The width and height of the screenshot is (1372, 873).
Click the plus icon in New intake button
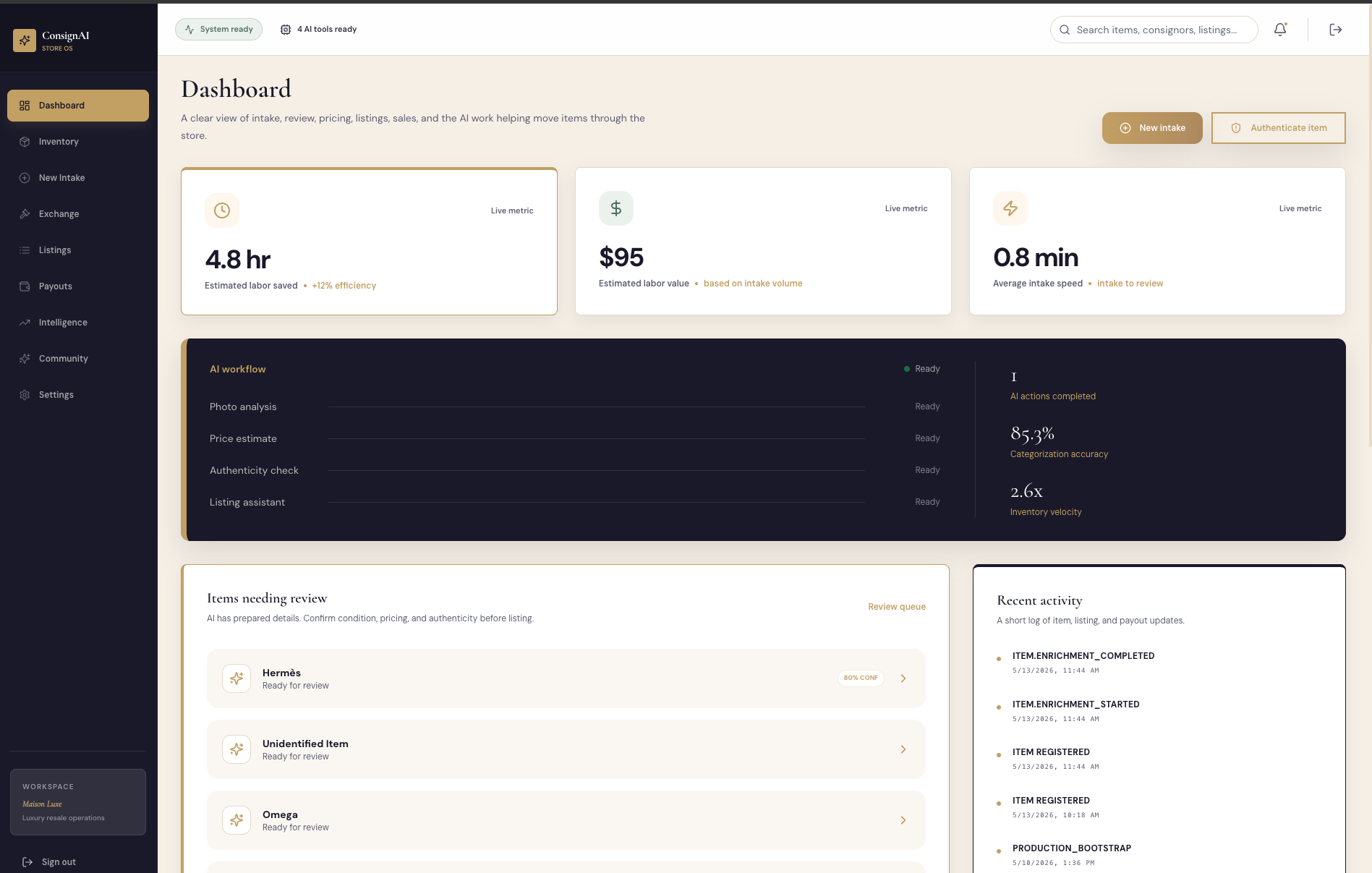1125,128
